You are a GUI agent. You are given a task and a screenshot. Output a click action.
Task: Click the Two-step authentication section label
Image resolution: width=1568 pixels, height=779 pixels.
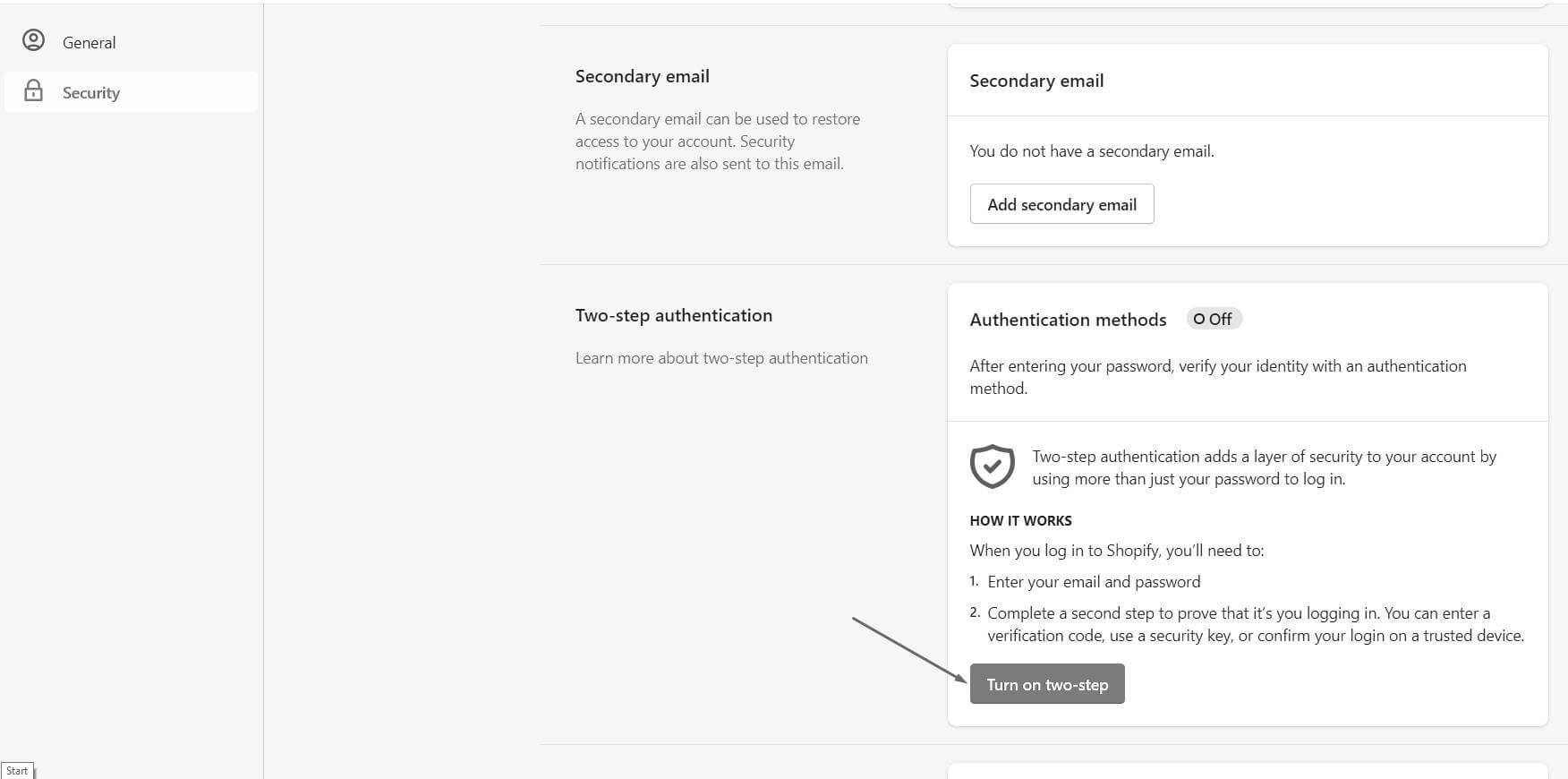click(x=673, y=315)
